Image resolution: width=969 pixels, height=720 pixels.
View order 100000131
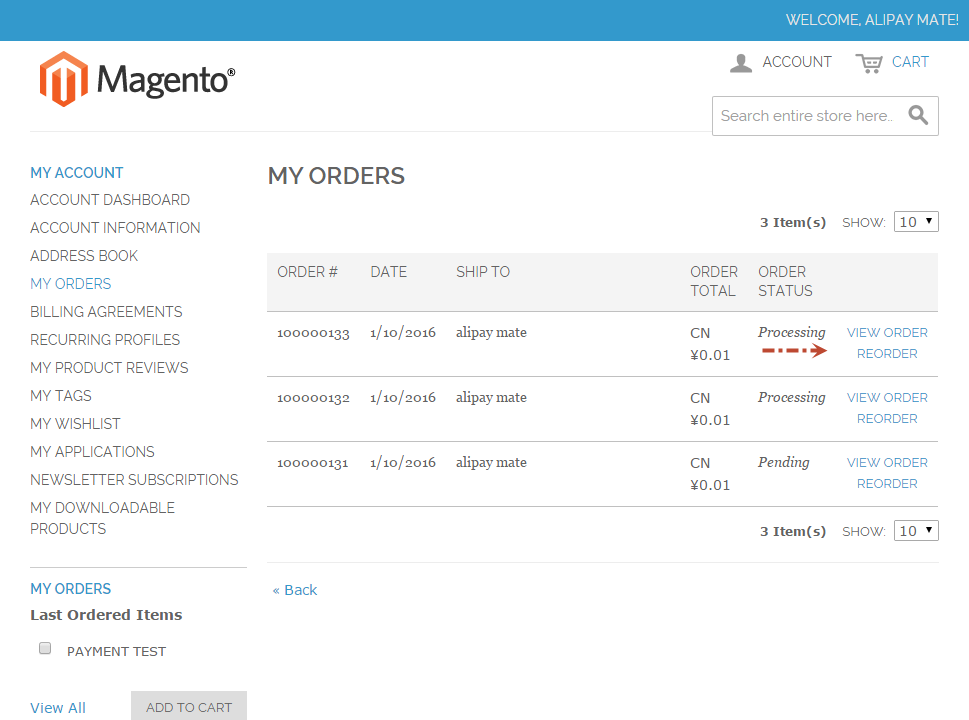point(887,462)
